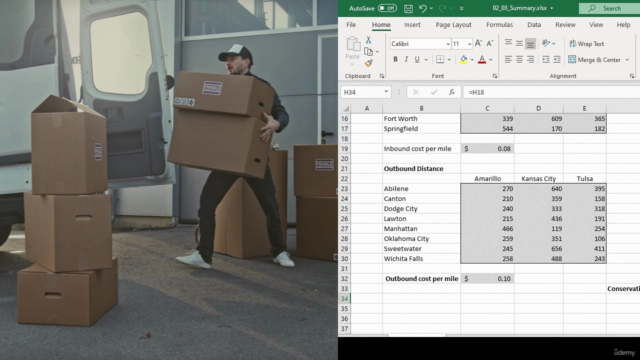
Task: Open the Borders options dropdown
Action: click(449, 60)
